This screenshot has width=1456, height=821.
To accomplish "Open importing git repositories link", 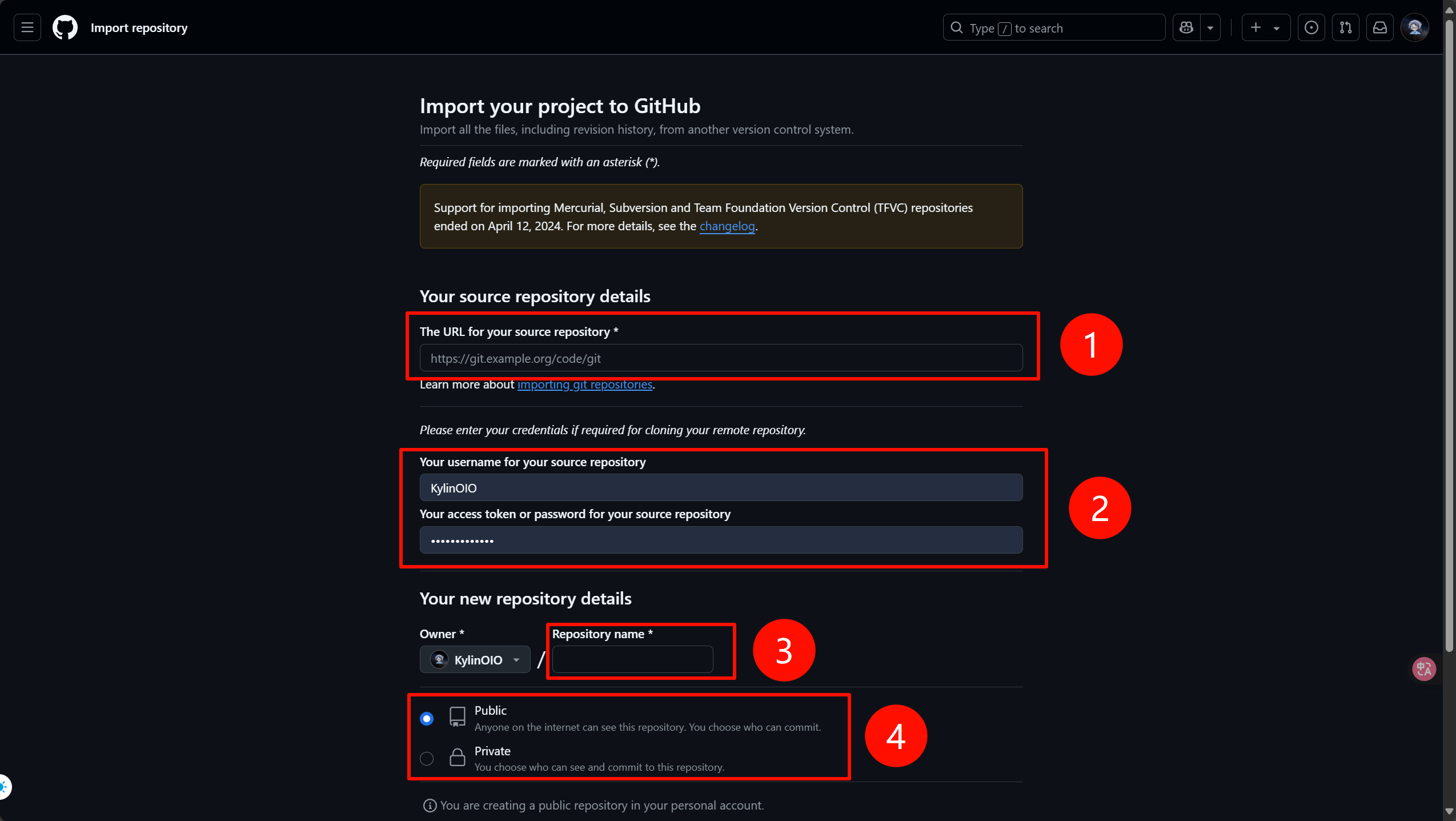I will click(x=585, y=385).
